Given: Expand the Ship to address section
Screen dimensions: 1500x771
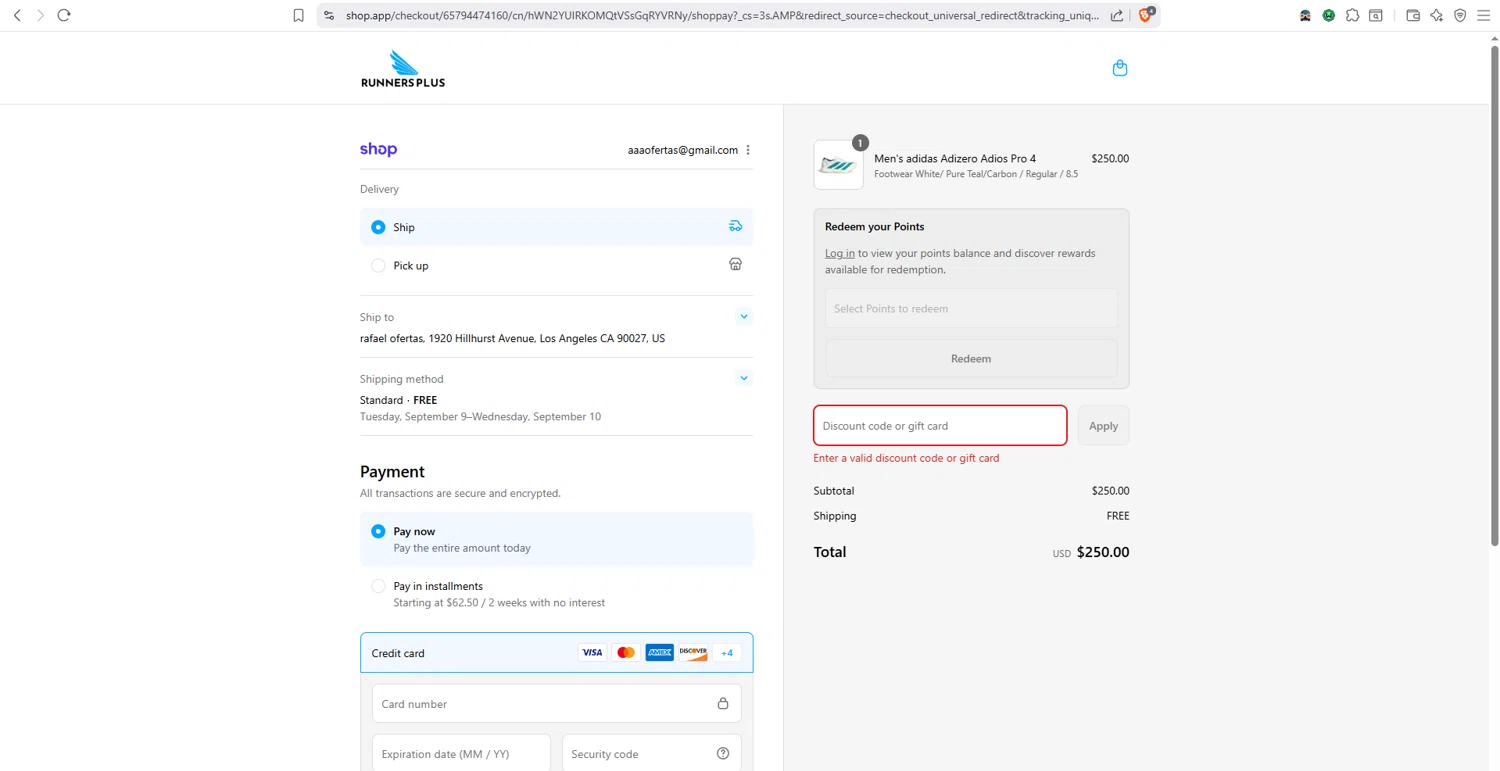Looking at the screenshot, I should coord(744,316).
